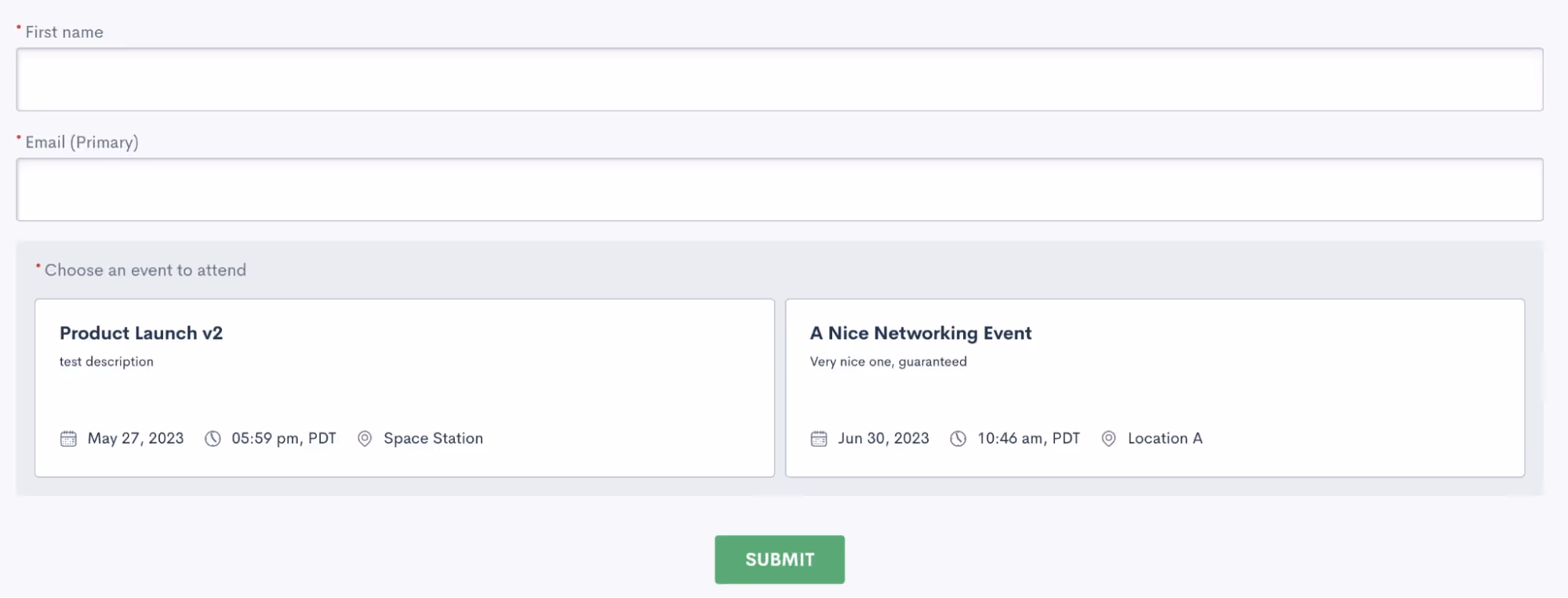Choose the A Nice Networking Event card
Screen dimensions: 1568x598
(1155, 388)
